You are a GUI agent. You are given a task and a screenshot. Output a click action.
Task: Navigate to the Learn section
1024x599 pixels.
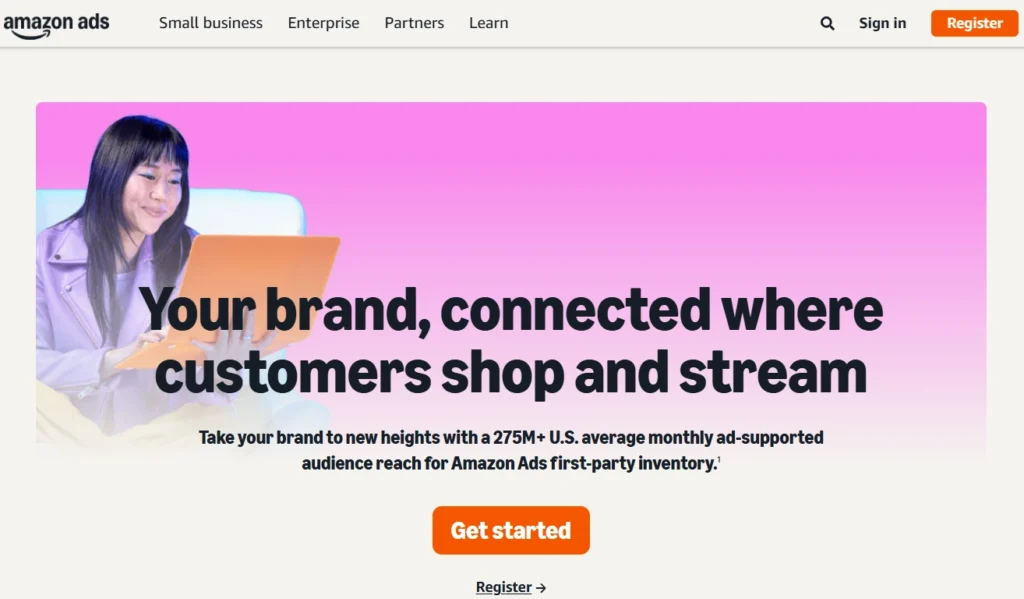coord(488,22)
